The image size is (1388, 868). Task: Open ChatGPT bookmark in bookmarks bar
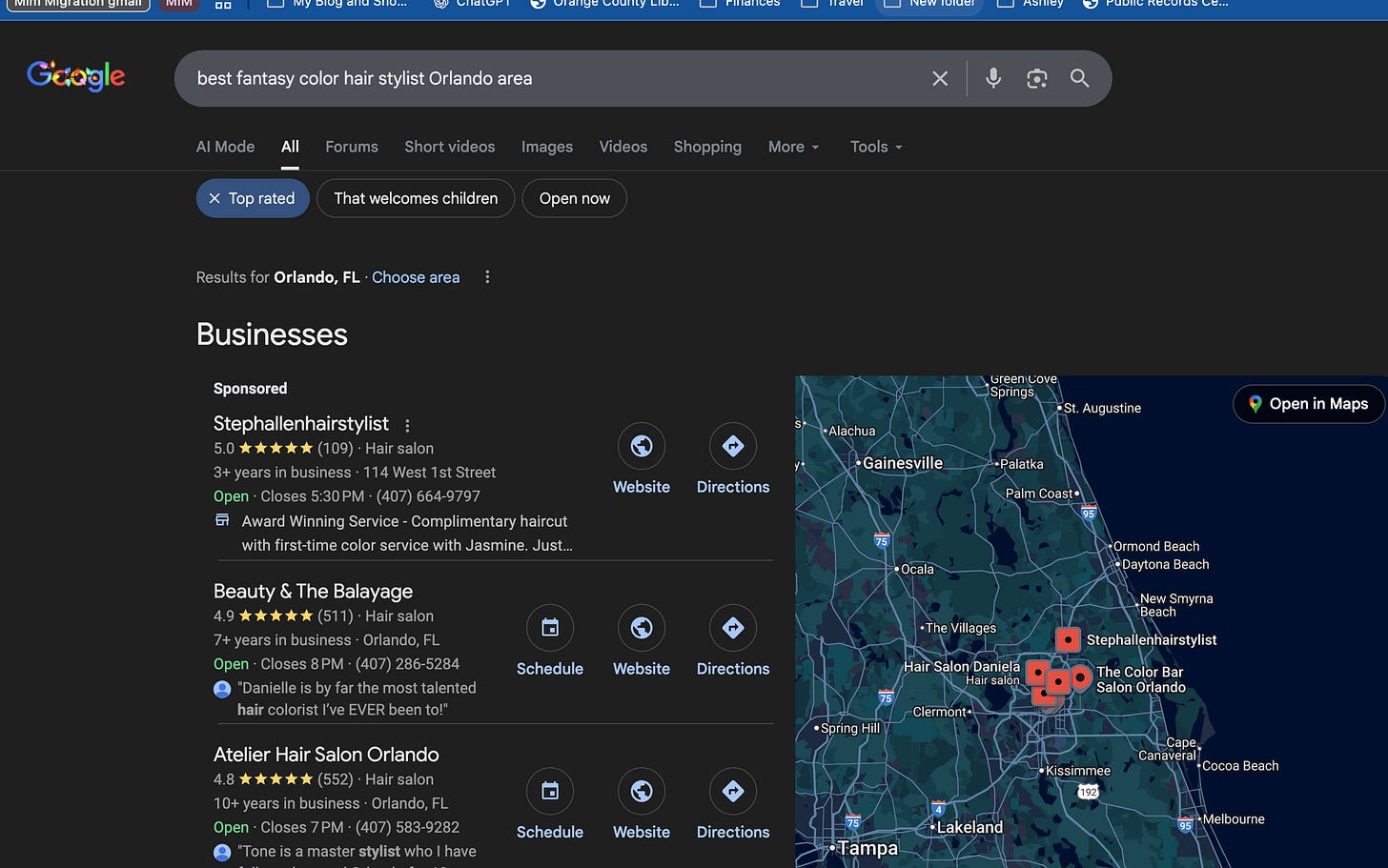[x=472, y=4]
